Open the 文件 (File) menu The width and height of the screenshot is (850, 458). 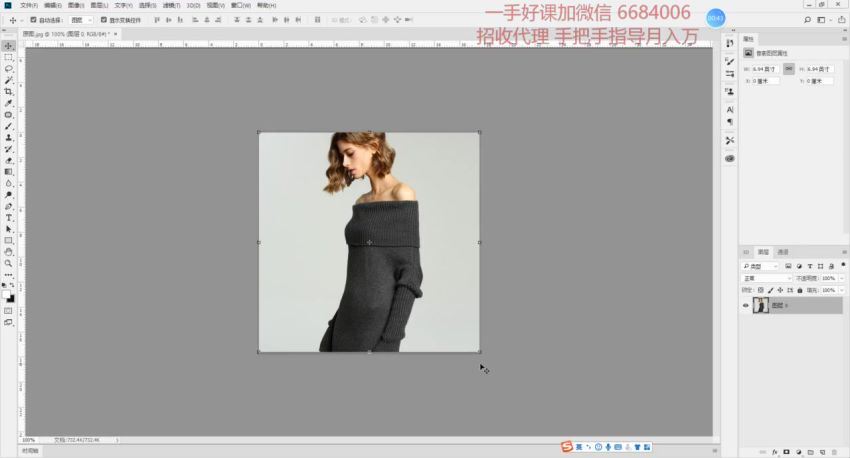(x=29, y=5)
